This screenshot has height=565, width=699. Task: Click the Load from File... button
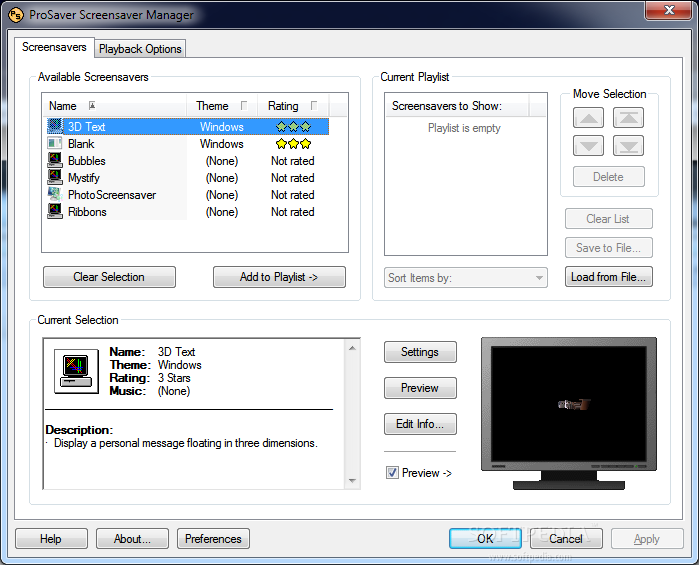(x=609, y=277)
